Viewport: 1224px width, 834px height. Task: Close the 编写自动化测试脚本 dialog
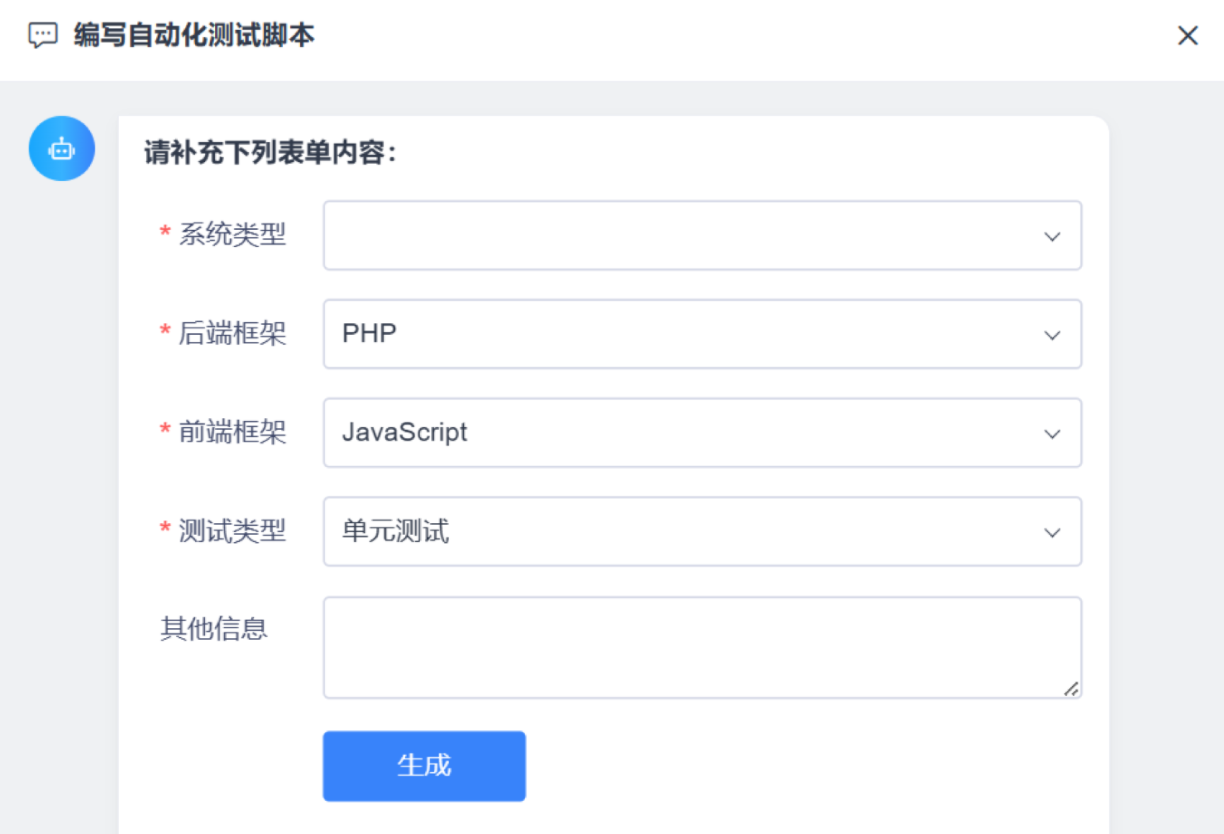coord(1187,37)
